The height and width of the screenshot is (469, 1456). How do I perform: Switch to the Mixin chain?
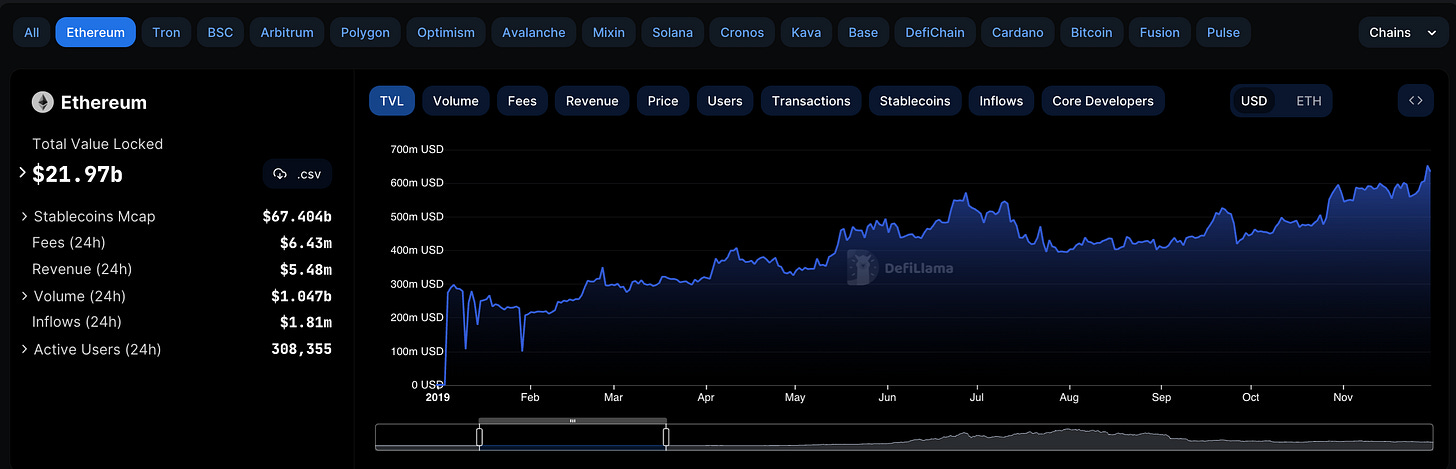[608, 32]
